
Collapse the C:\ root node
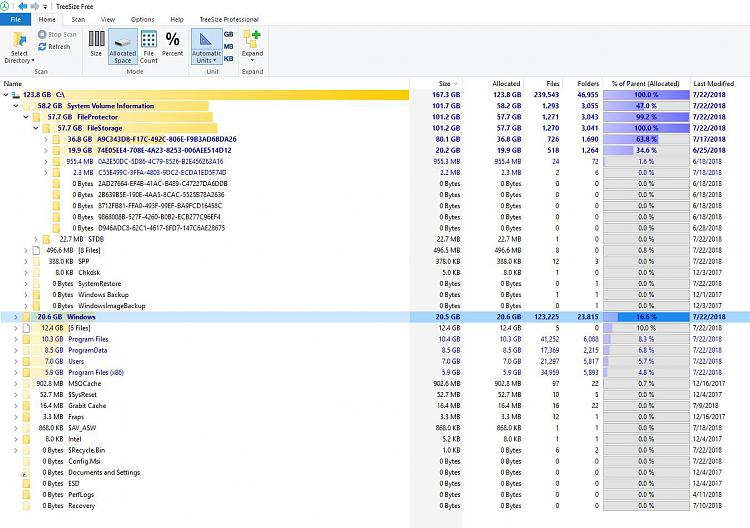click(x=6, y=95)
